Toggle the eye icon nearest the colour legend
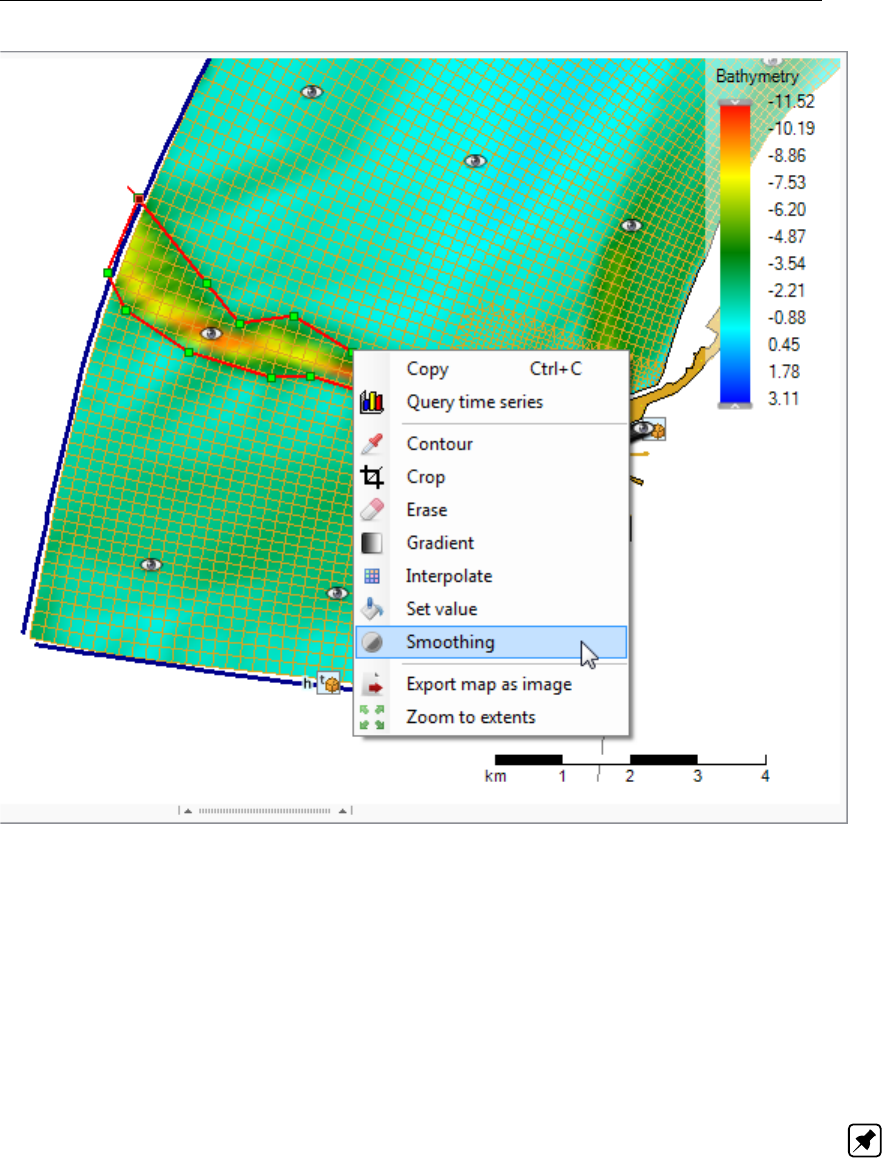The width and height of the screenshot is (882, 1158). (x=630, y=226)
